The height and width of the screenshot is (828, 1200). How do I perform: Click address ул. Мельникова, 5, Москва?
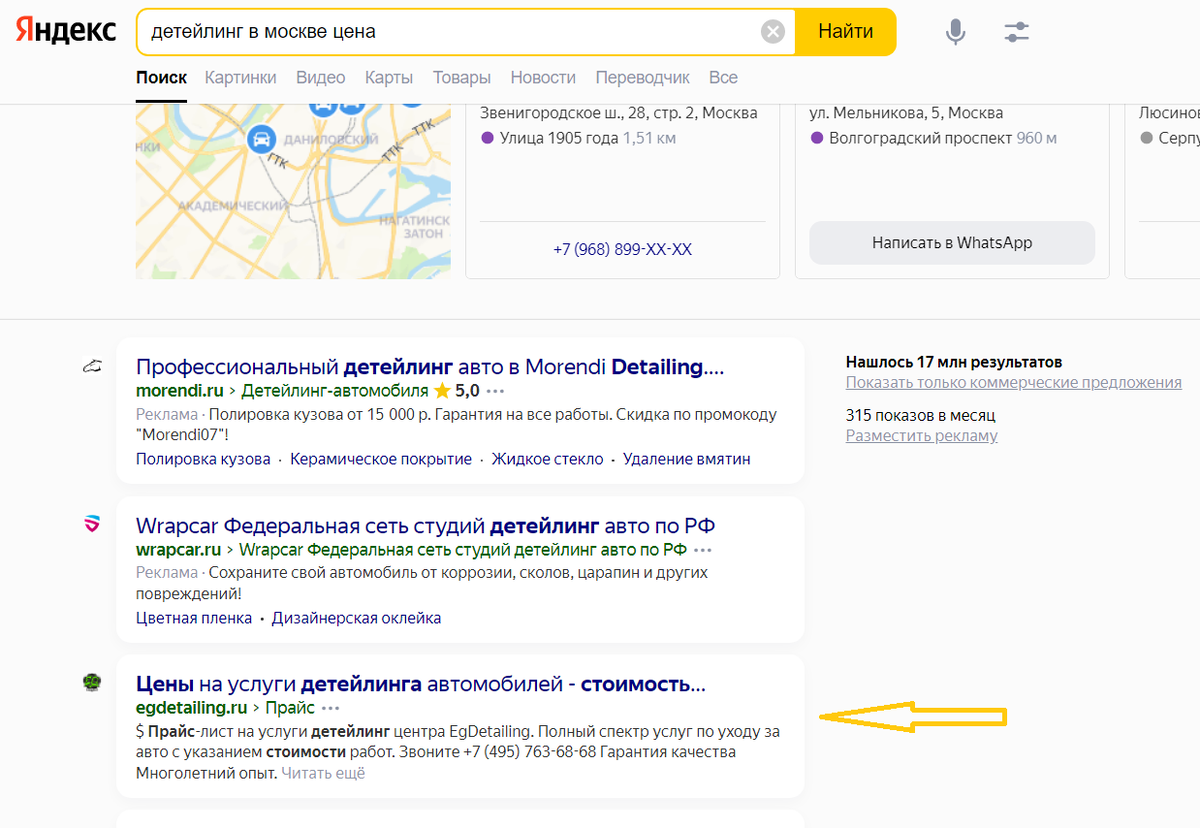coord(906,113)
